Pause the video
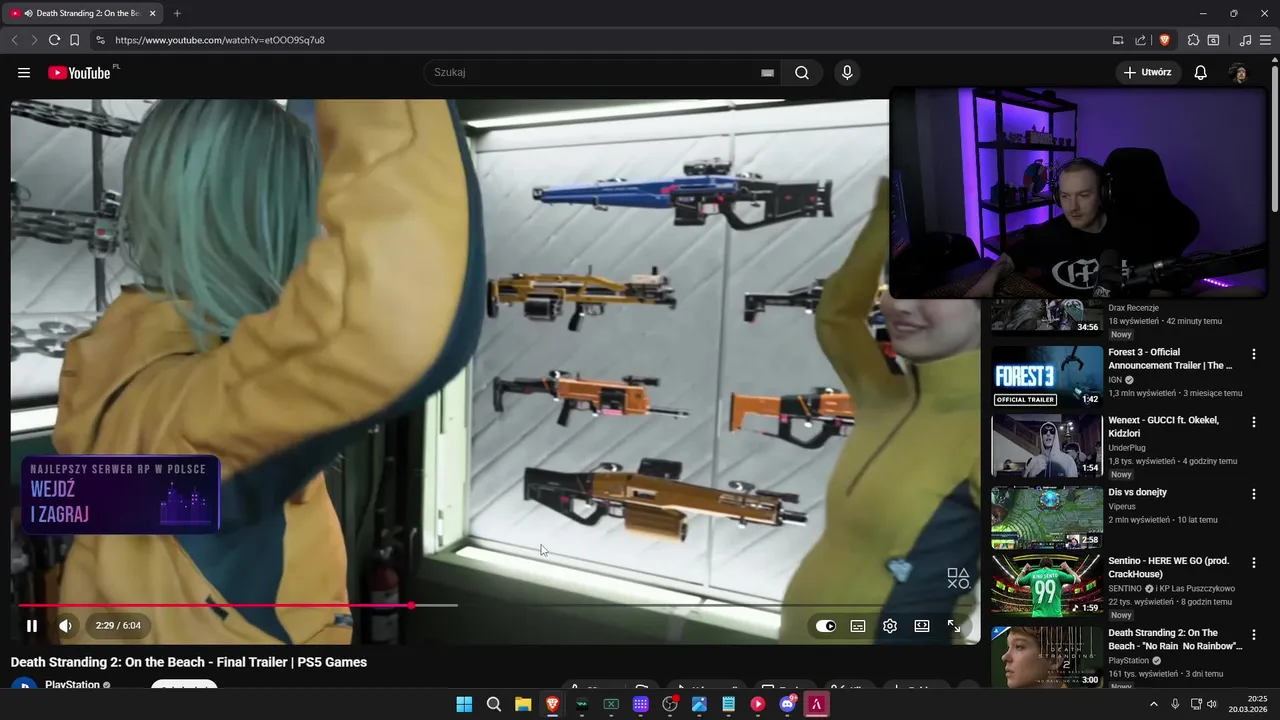The width and height of the screenshot is (1280, 720). (32, 626)
